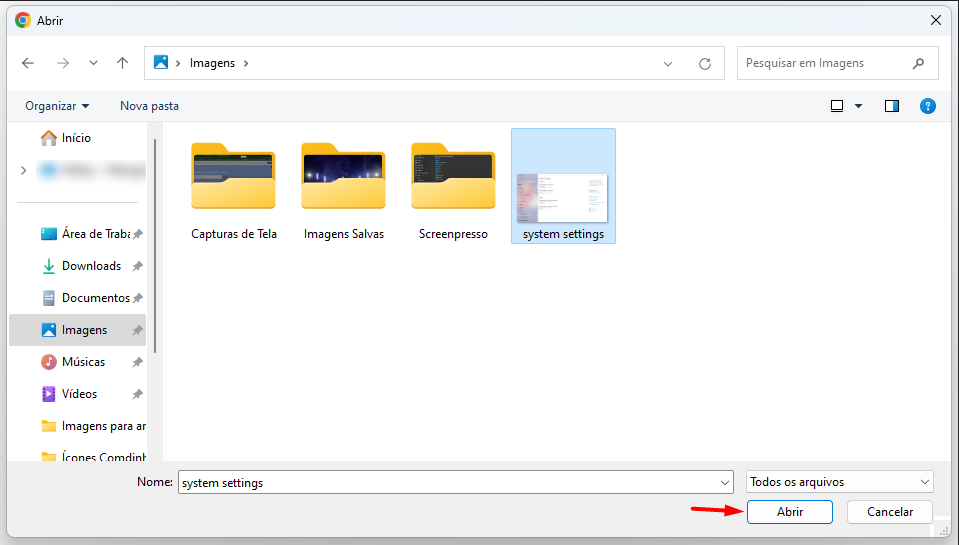
Task: Open recent locations dropdown arrow
Action: [x=93, y=63]
